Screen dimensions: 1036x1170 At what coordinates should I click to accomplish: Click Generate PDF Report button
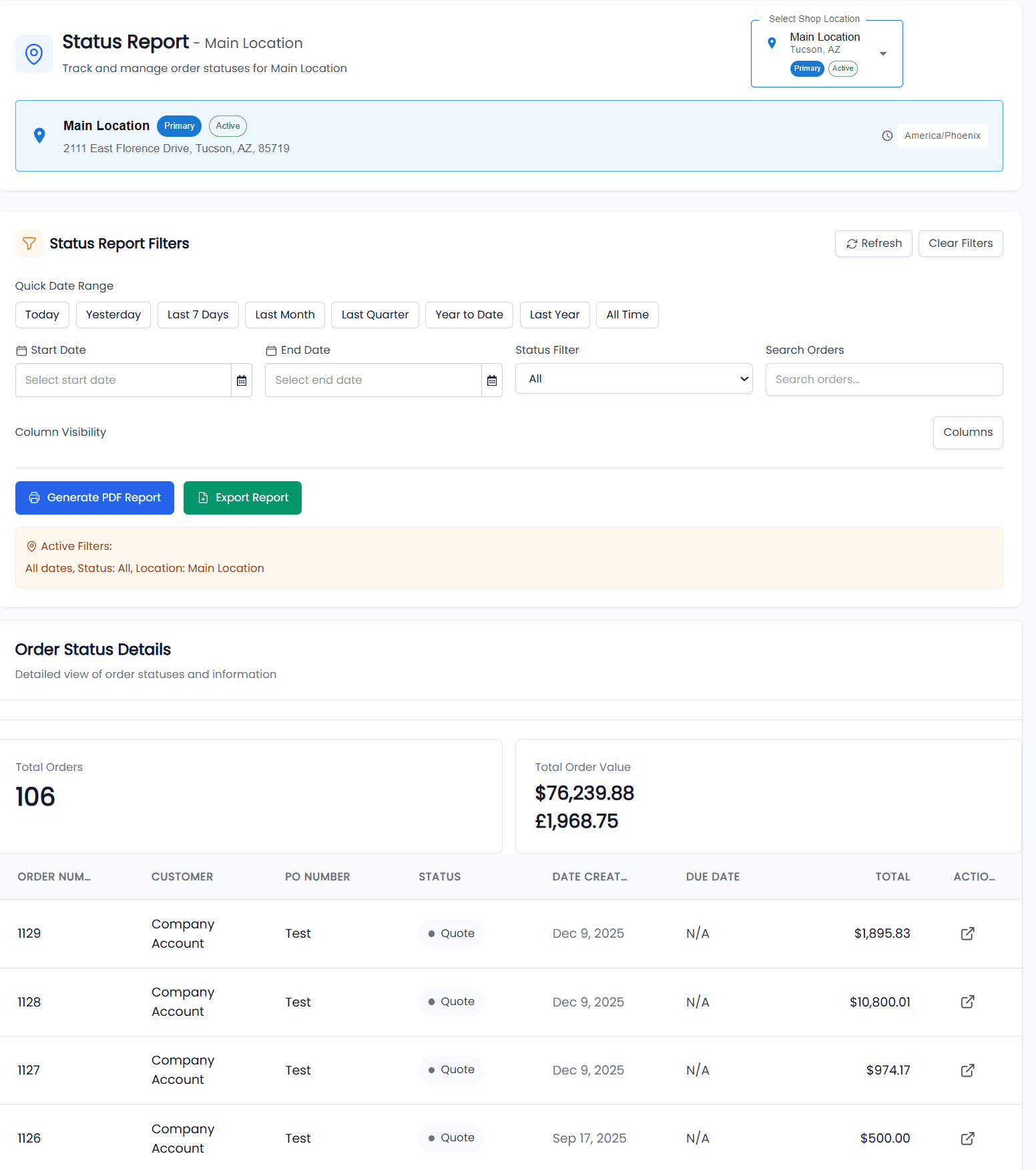pos(95,498)
